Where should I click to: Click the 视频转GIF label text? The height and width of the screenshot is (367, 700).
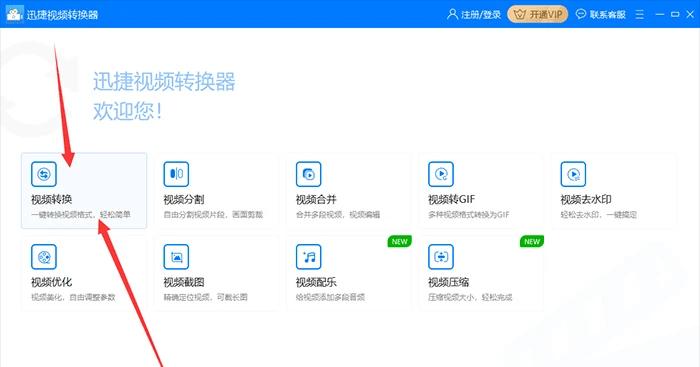pyautogui.click(x=451, y=200)
